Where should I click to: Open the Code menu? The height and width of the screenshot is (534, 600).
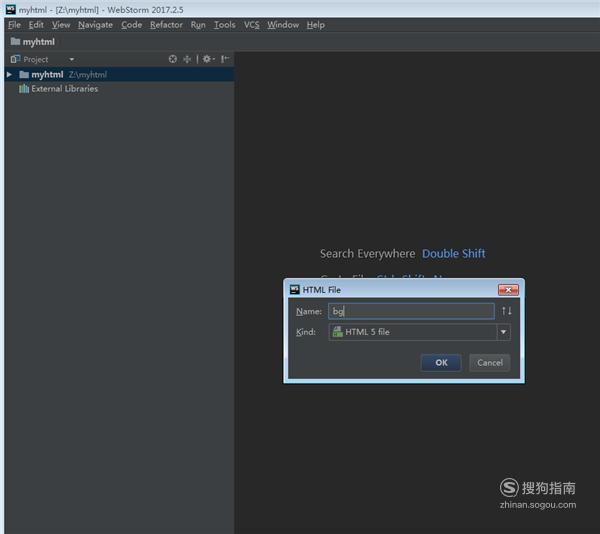tap(132, 25)
